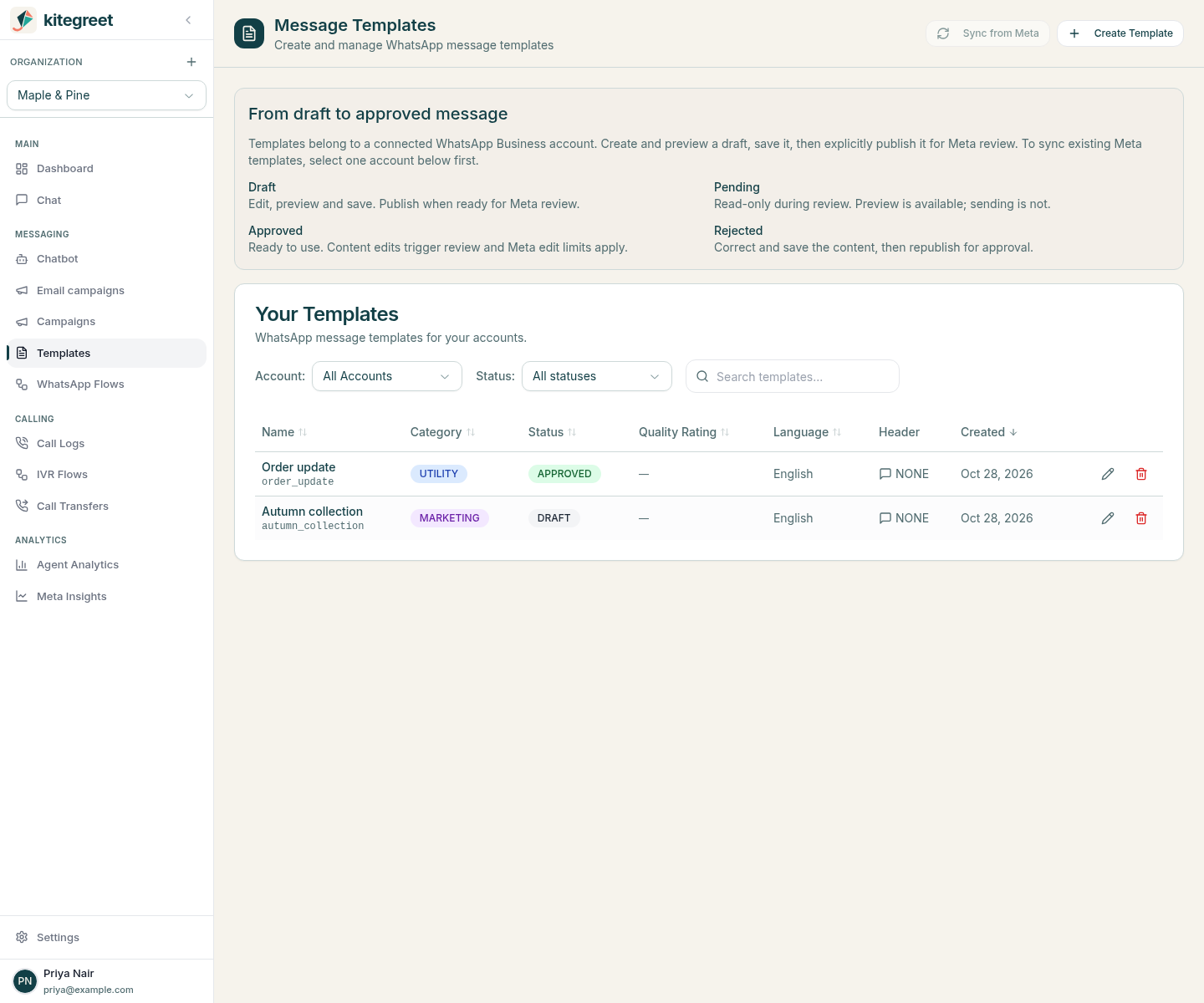Click Create Template button

point(1120,33)
